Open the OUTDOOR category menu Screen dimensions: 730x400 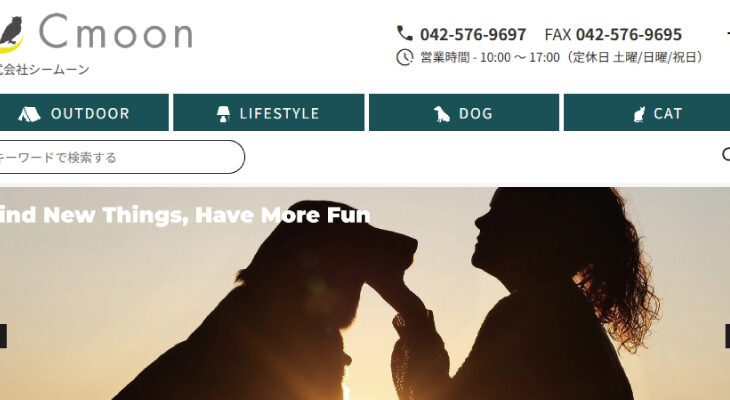(x=84, y=113)
